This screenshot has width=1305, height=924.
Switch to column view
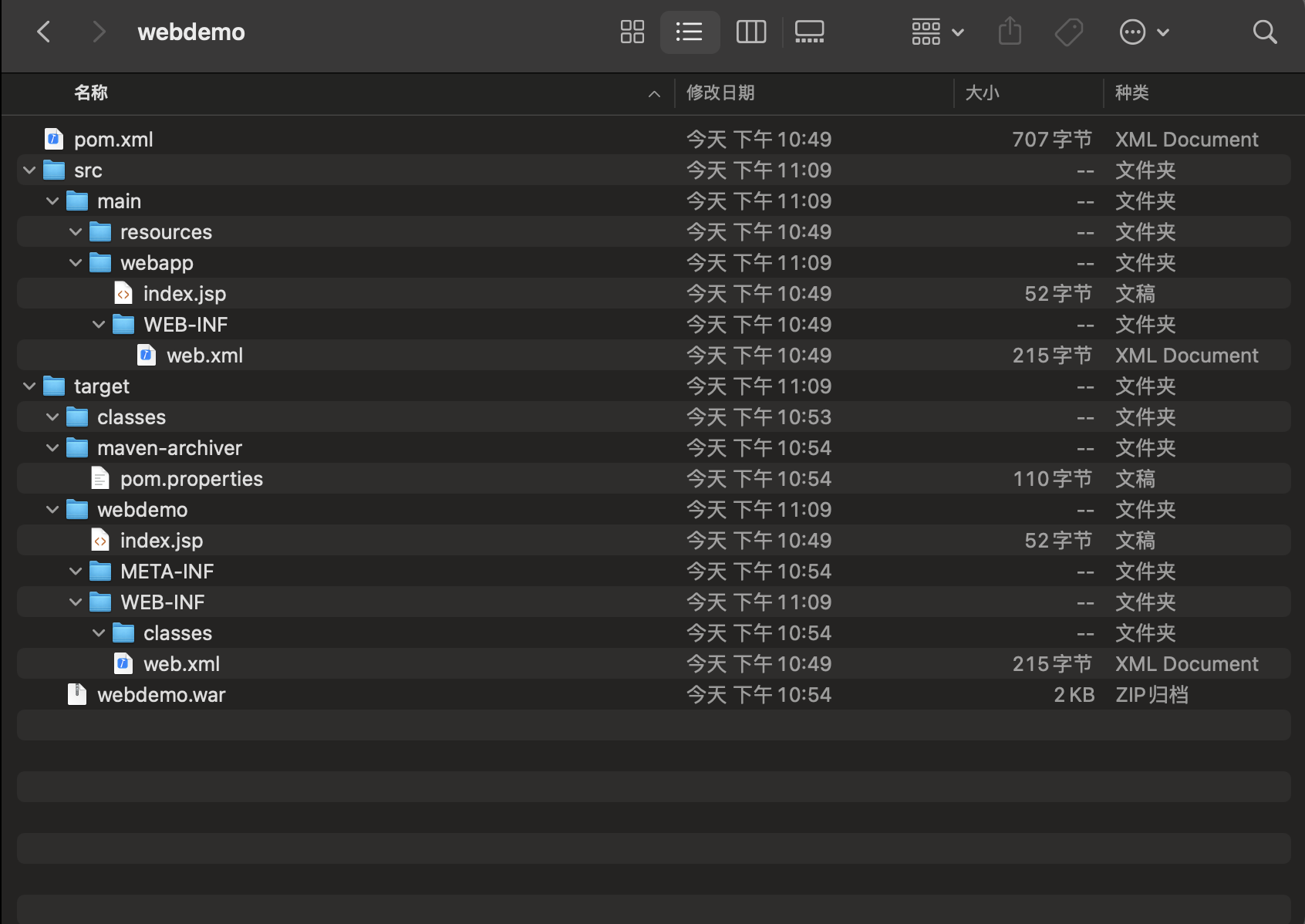[x=751, y=32]
